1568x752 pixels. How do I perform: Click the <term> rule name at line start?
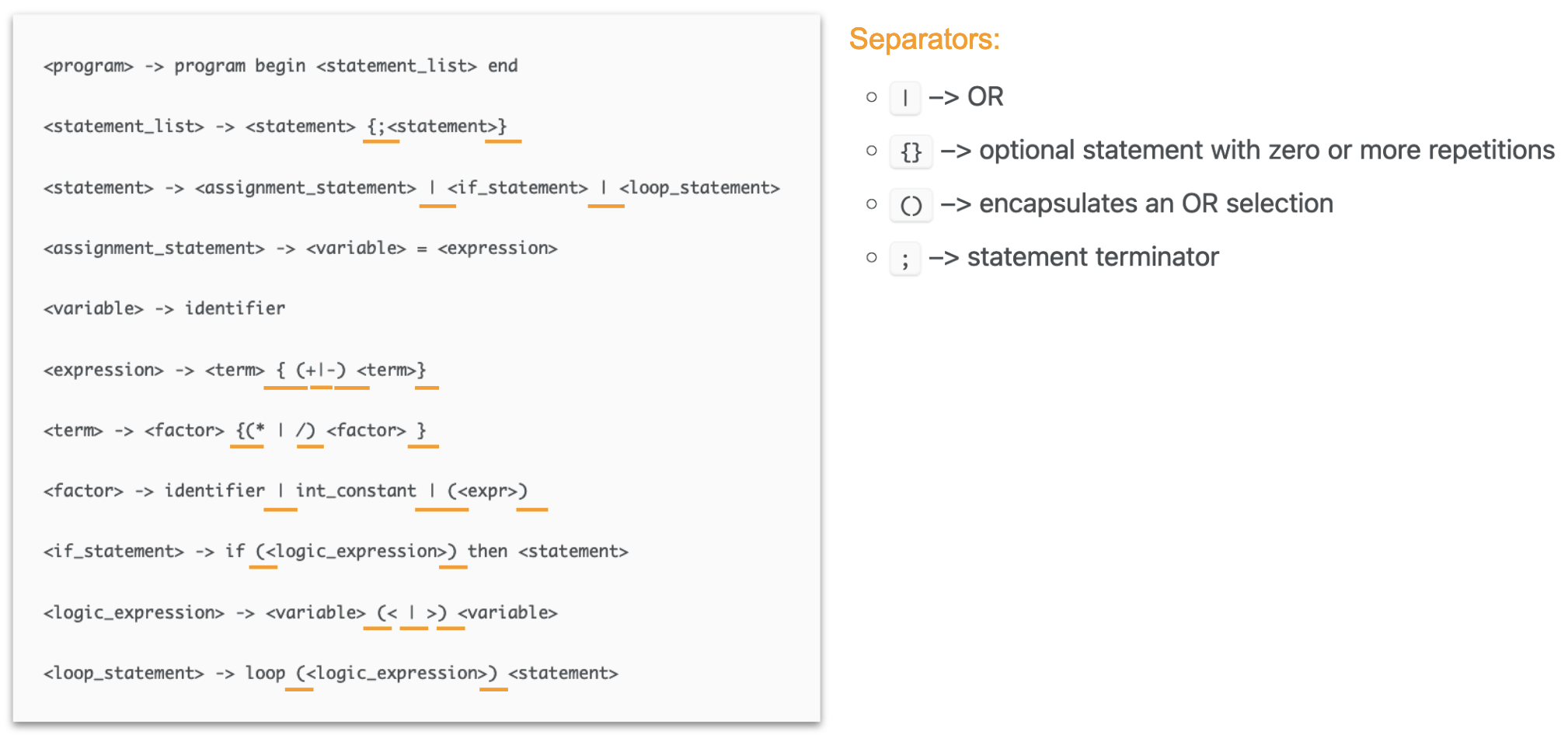click(73, 430)
